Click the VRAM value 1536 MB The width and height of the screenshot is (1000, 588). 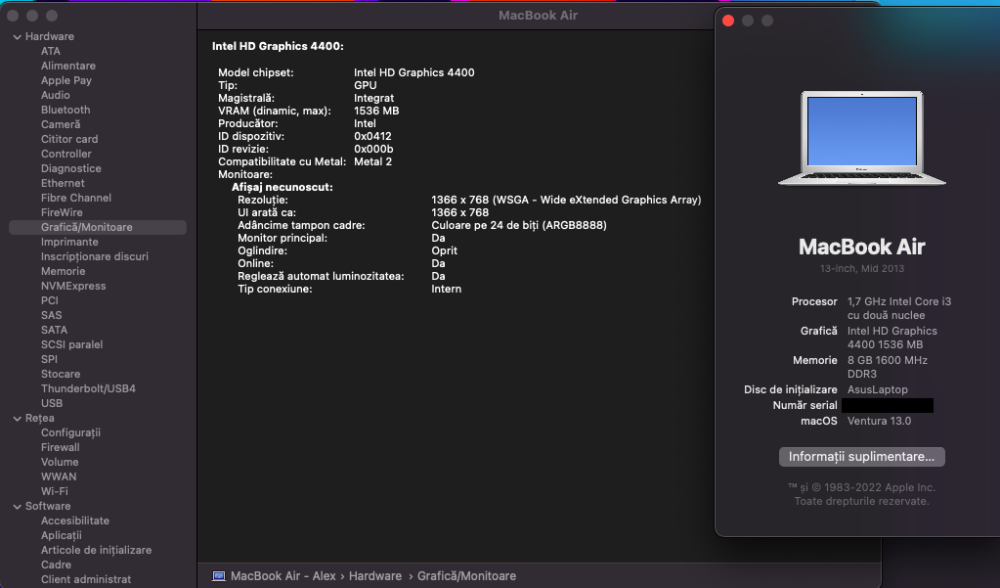pos(376,110)
